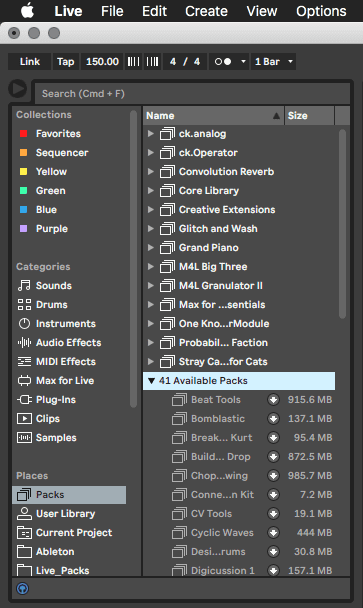The image size is (363, 608).
Task: Expand the ck.Operator pack
Action: [x=151, y=153]
